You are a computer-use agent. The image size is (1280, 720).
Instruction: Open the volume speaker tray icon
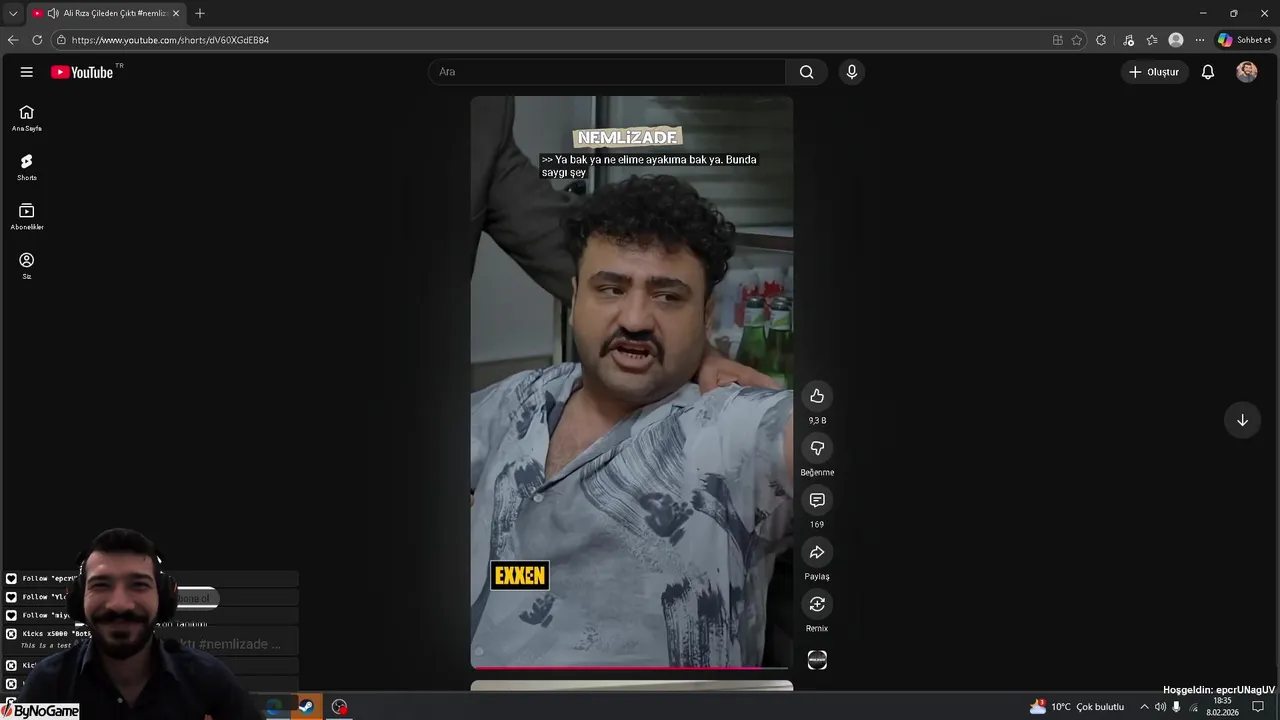[1160, 707]
